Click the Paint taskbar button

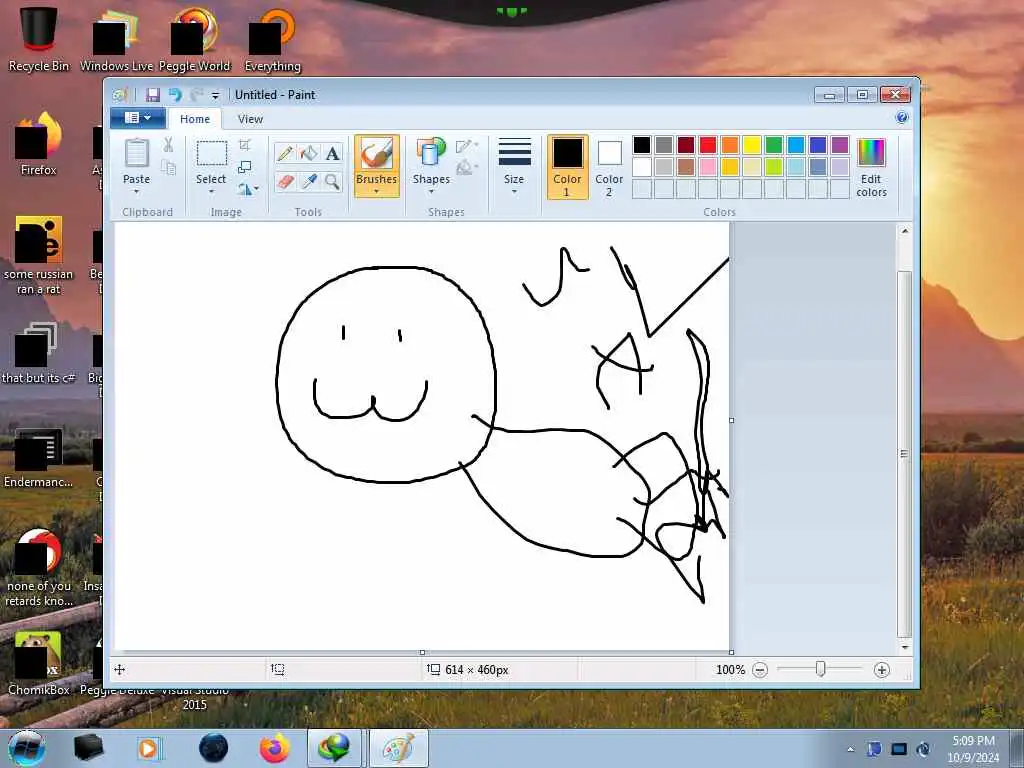pyautogui.click(x=398, y=748)
